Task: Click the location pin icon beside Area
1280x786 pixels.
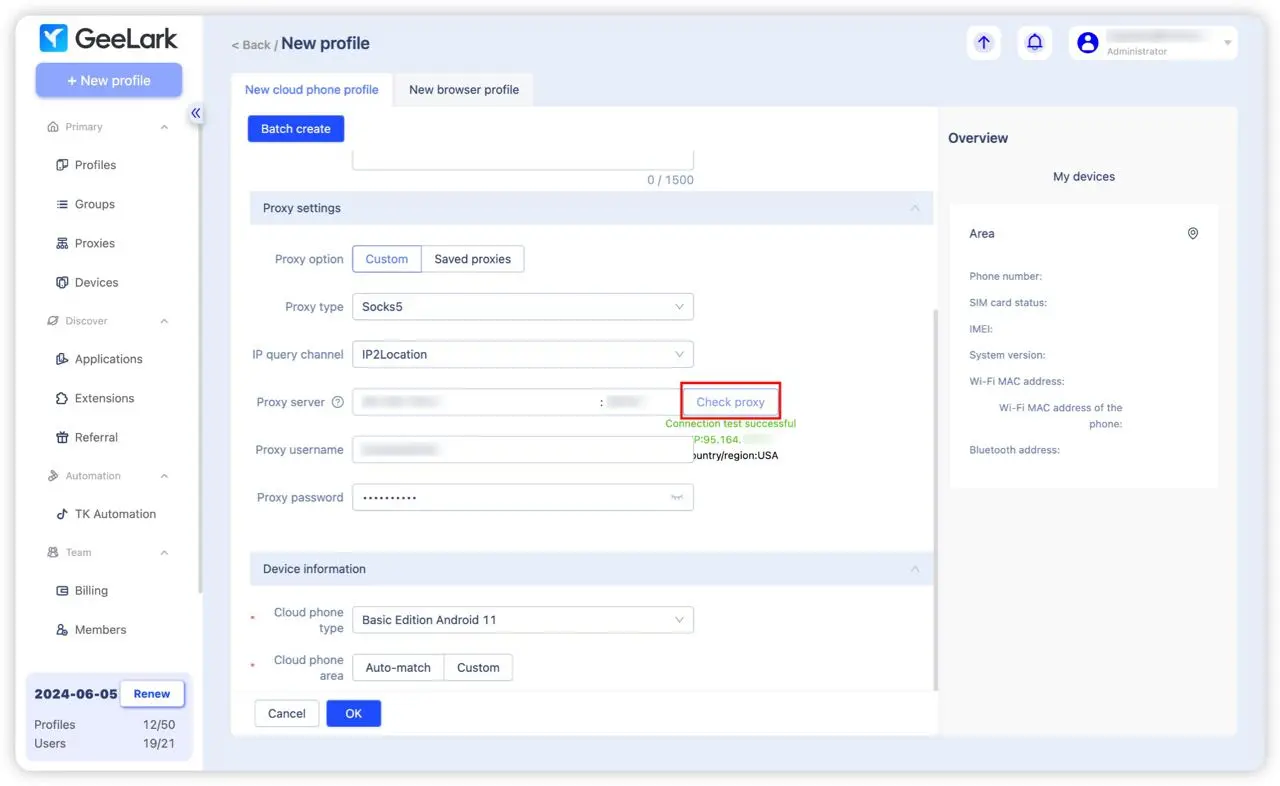Action: [1192, 234]
